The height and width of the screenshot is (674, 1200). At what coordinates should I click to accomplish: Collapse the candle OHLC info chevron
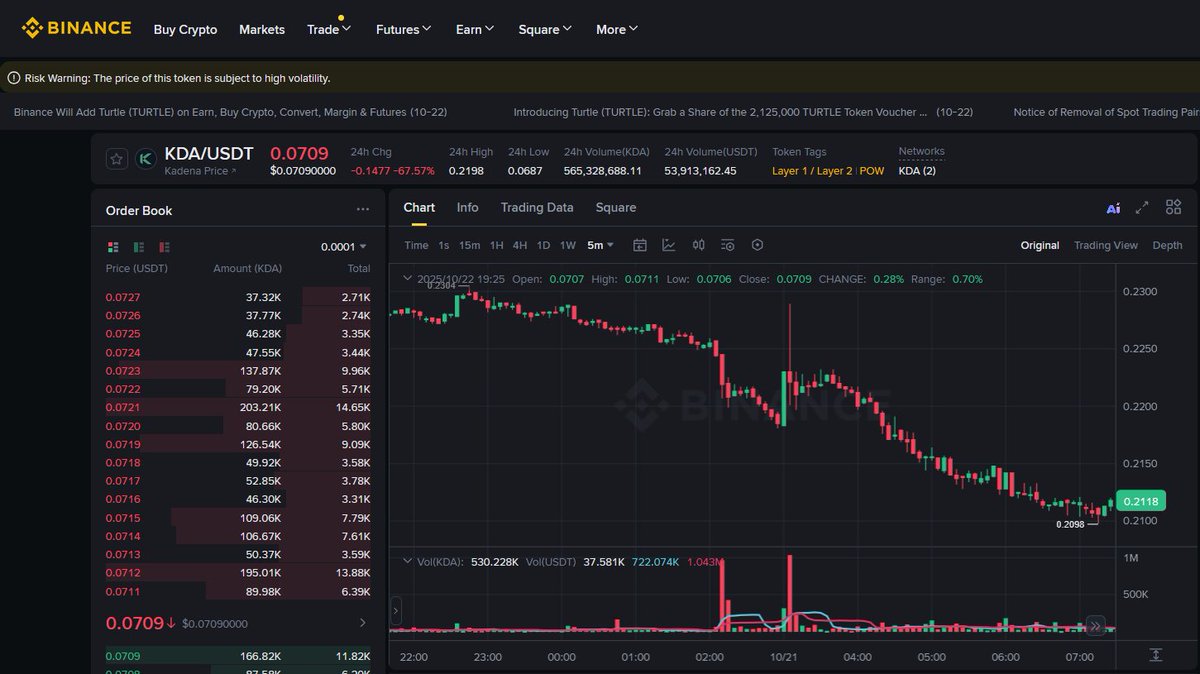(407, 279)
